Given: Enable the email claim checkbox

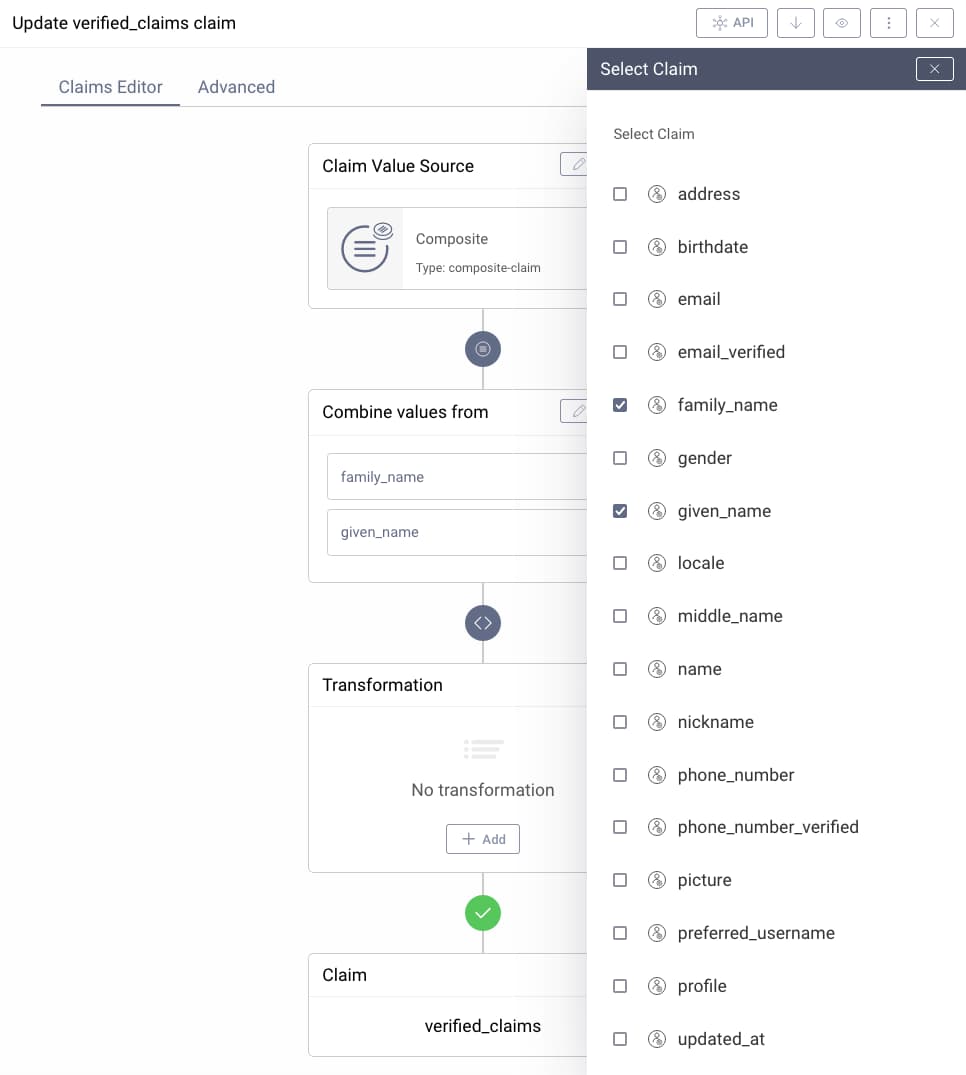Looking at the screenshot, I should tap(620, 299).
